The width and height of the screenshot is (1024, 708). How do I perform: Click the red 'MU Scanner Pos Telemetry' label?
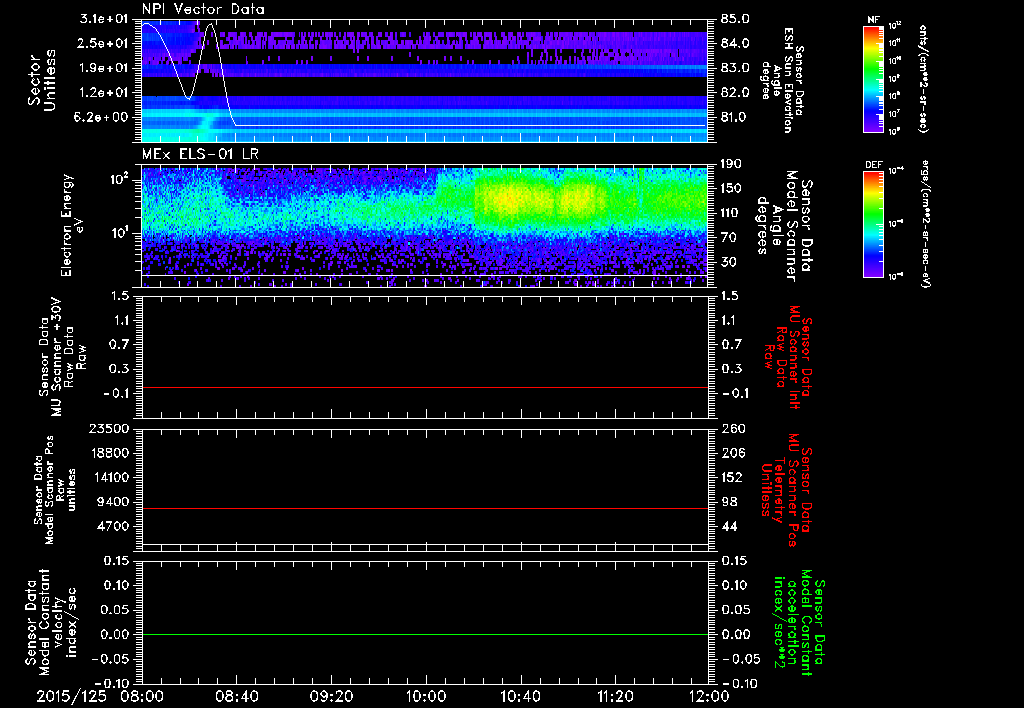coord(787,490)
